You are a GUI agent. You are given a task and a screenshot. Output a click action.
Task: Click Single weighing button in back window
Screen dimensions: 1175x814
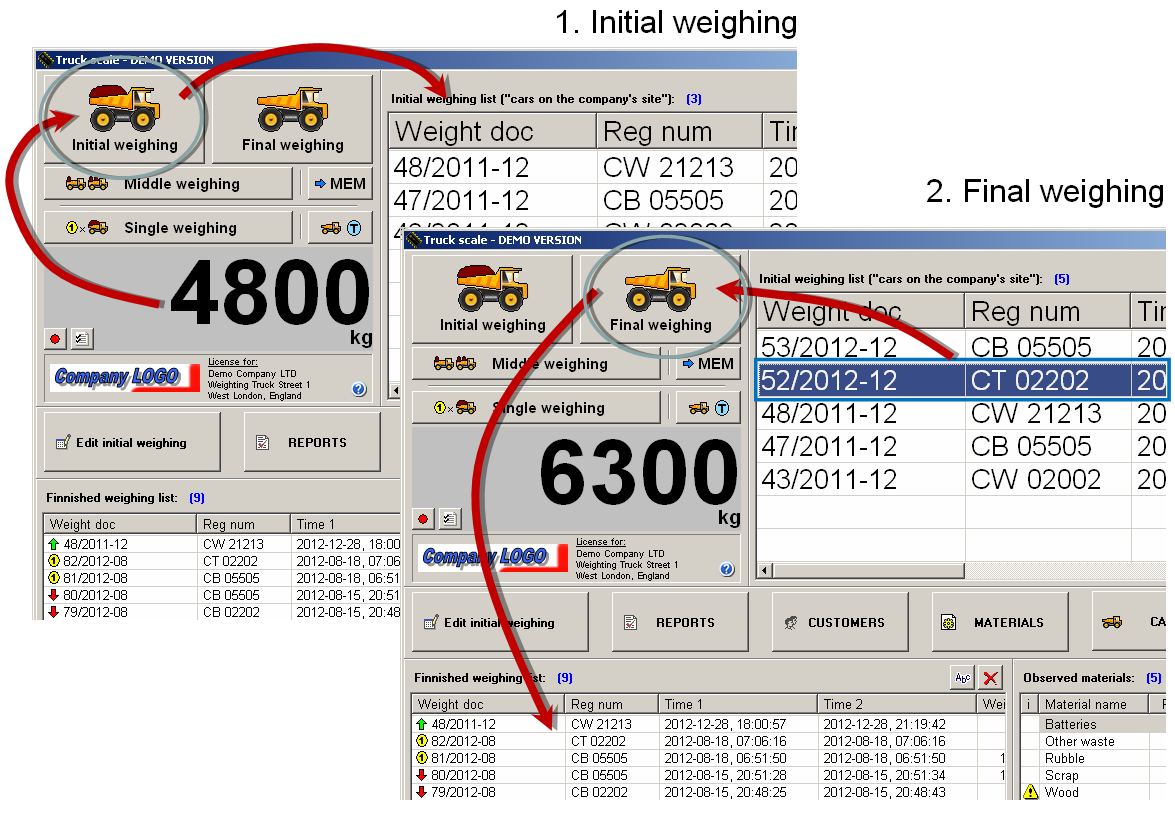coord(168,228)
